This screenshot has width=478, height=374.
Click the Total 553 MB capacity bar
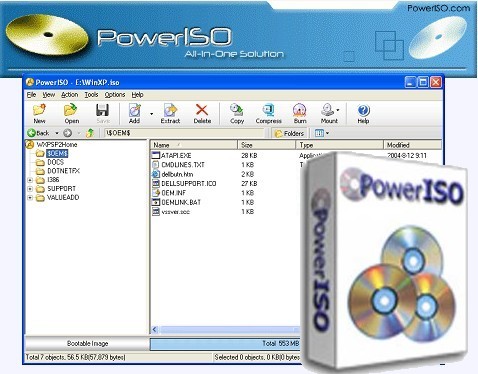(225, 344)
